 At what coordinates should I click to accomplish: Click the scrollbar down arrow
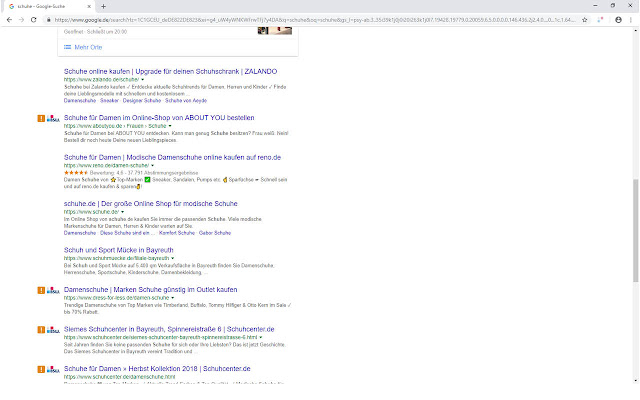(636, 380)
